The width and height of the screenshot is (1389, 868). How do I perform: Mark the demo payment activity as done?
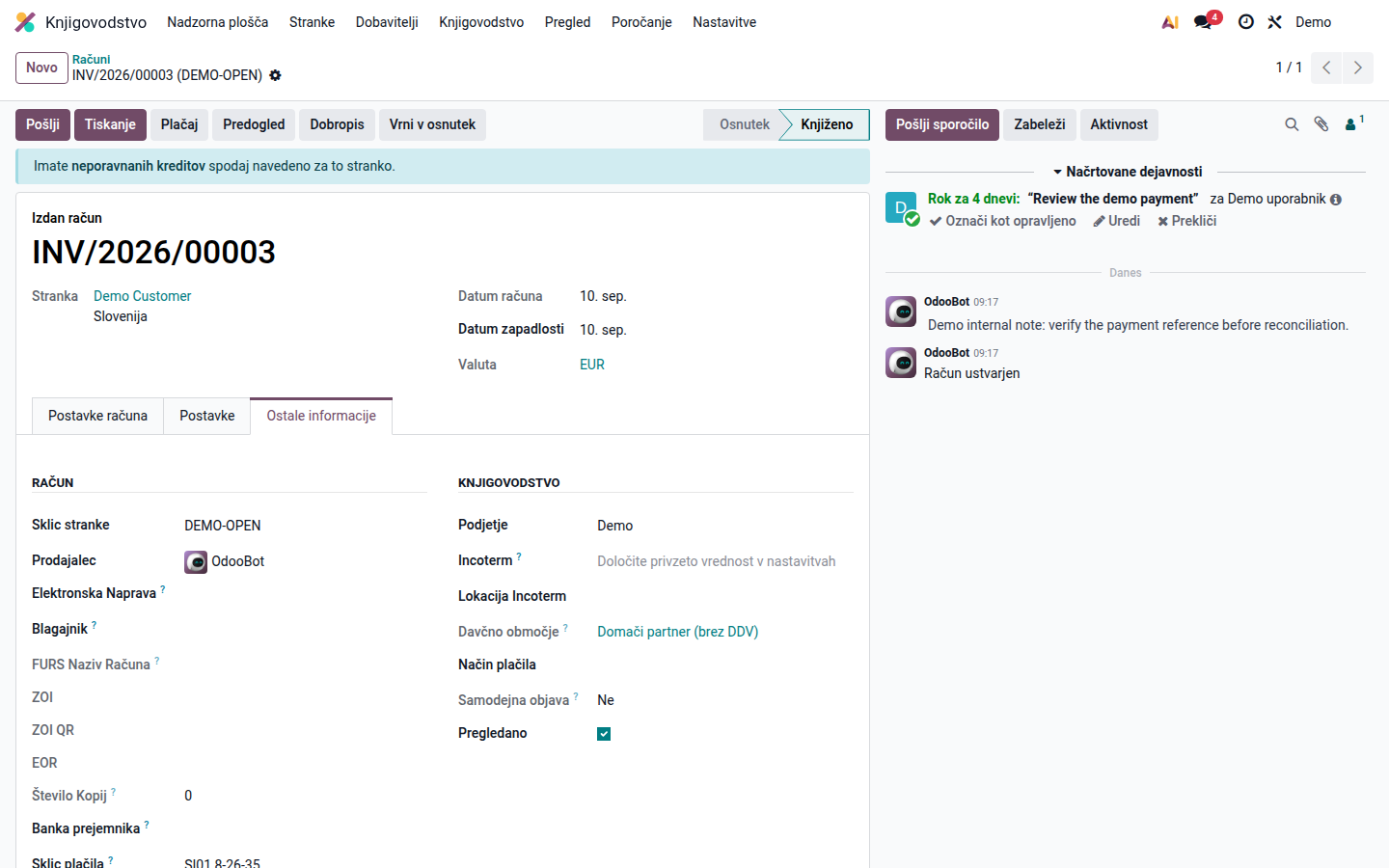[x=1003, y=221]
